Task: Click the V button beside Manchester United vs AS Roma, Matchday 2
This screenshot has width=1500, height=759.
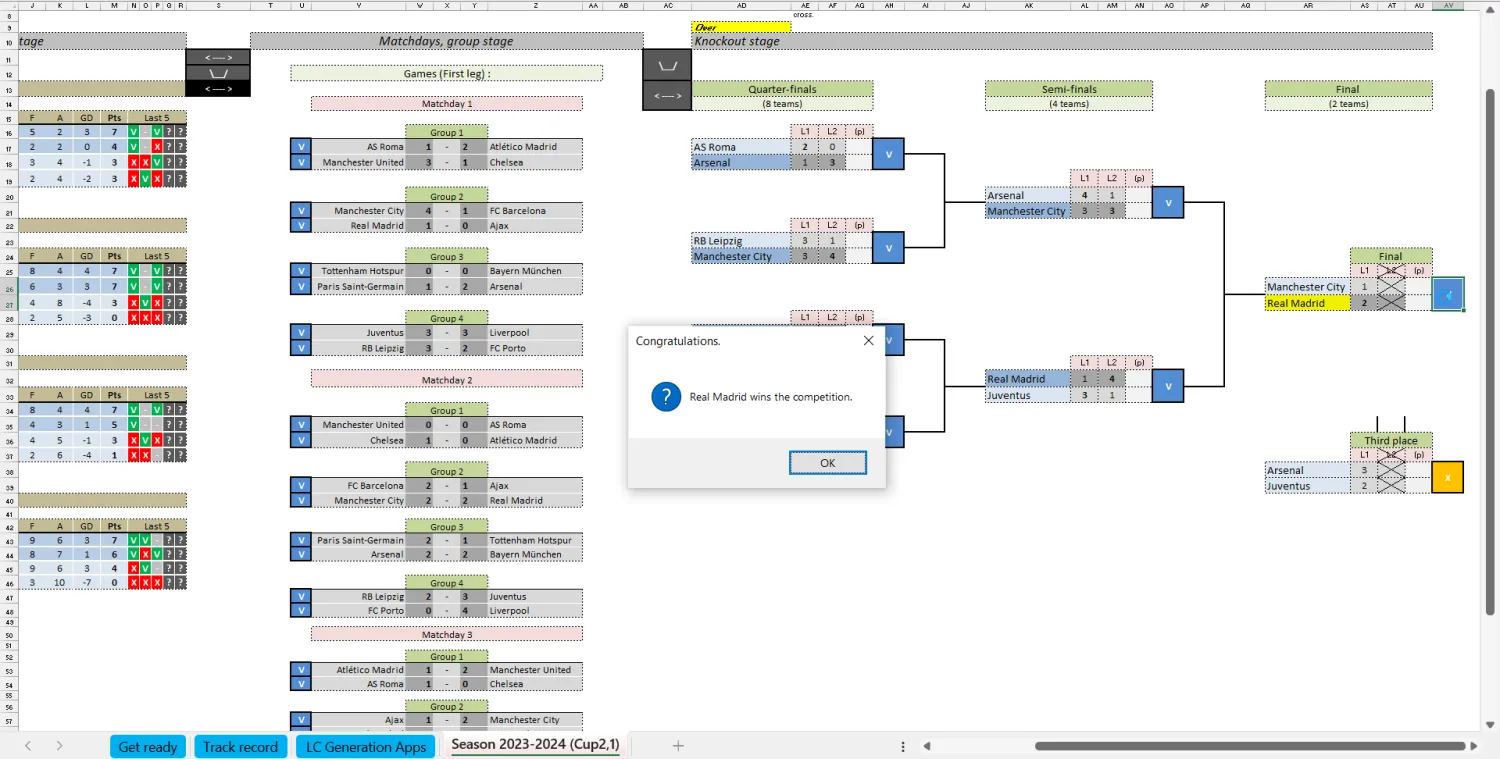Action: 300,425
